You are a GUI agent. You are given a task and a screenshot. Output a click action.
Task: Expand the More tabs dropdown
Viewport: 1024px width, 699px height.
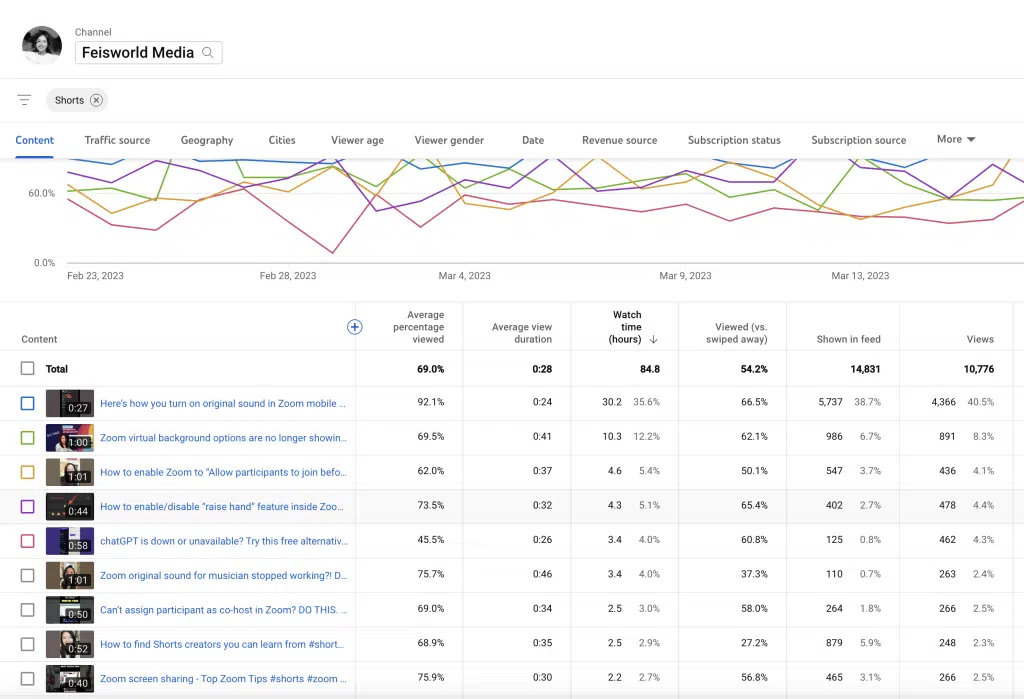955,139
